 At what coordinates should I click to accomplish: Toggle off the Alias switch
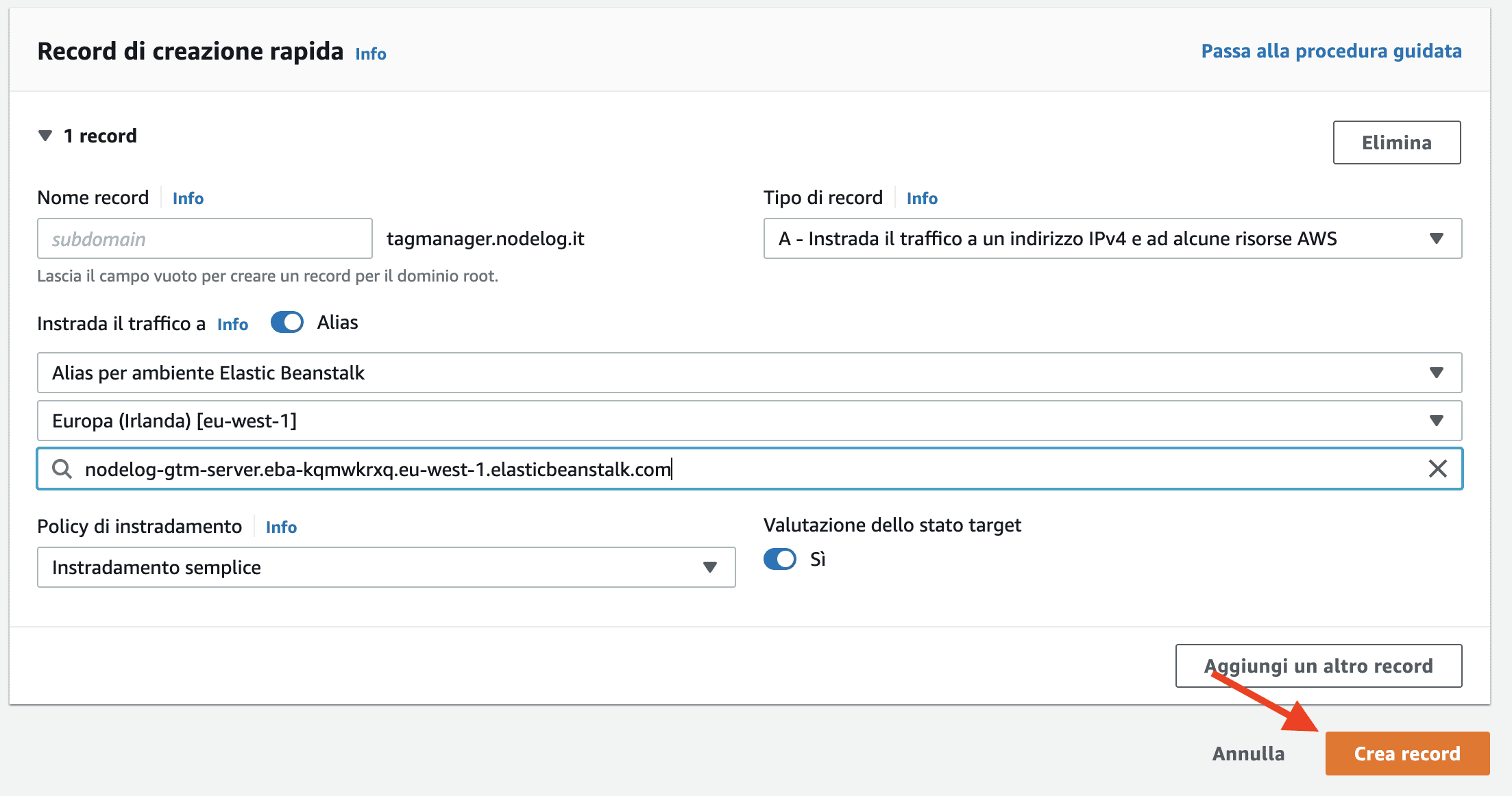pos(286,322)
